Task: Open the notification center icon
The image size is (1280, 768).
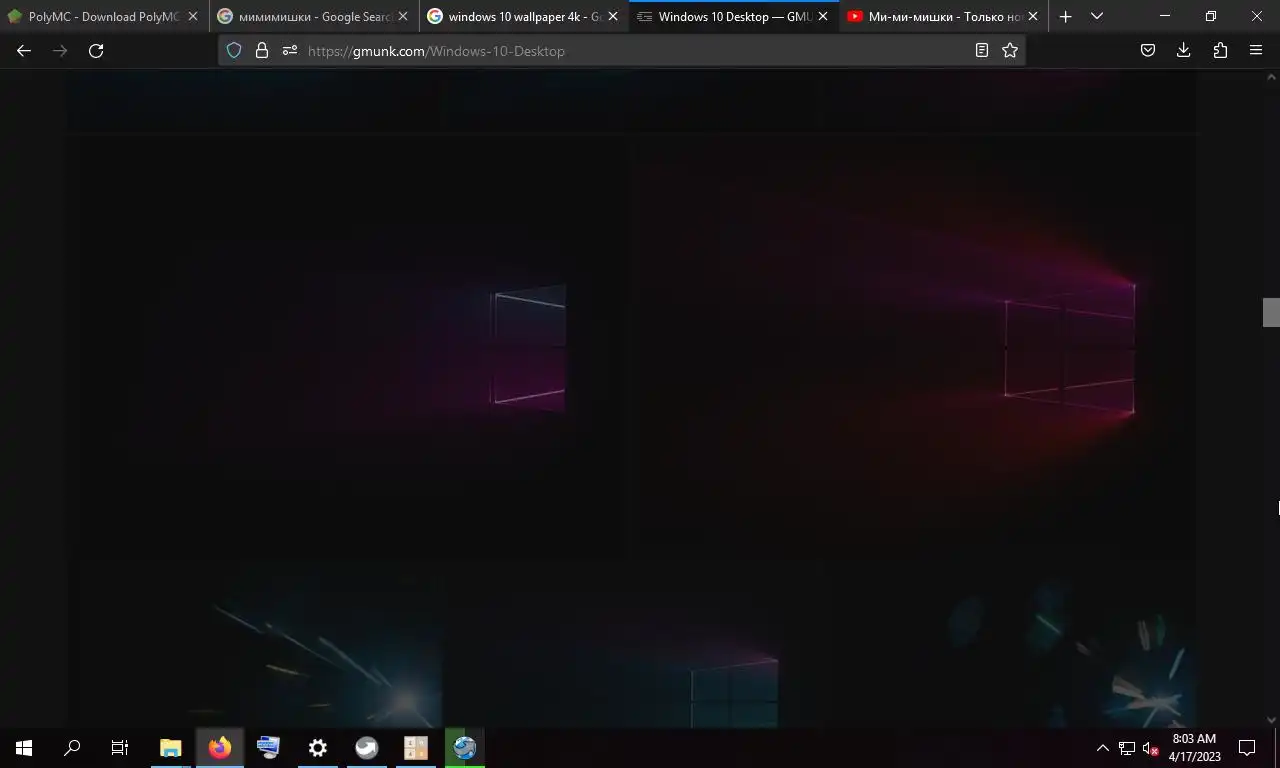Action: tap(1247, 748)
